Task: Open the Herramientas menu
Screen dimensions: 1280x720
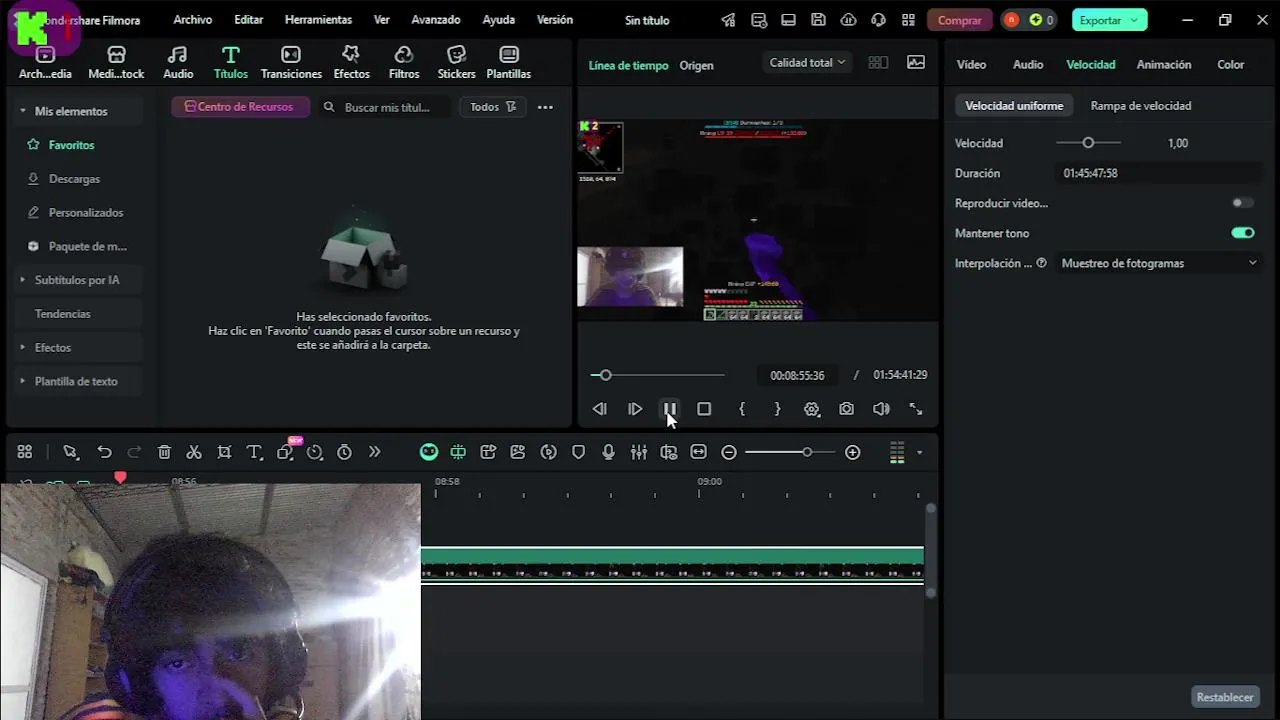Action: coord(318,20)
